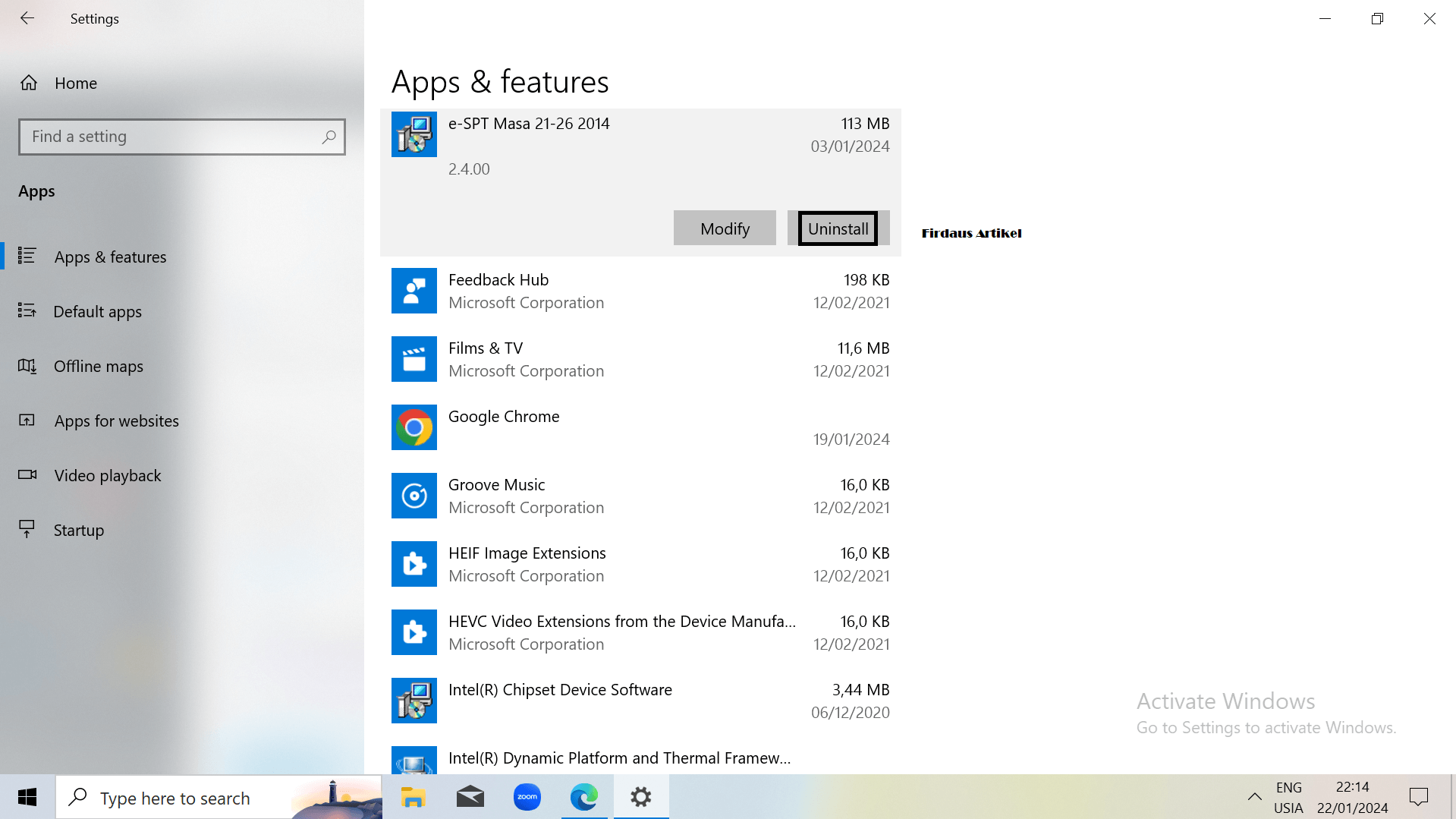Image resolution: width=1456 pixels, height=819 pixels.
Task: Select Intel(R) Chipset Device Software entry
Action: click(x=560, y=690)
